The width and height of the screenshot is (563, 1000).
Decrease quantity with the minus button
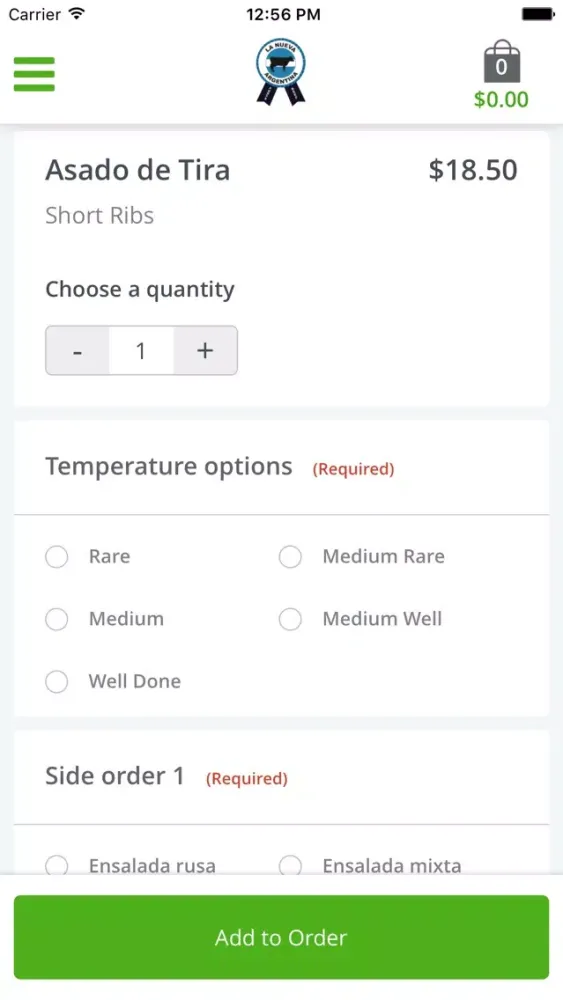(x=77, y=351)
